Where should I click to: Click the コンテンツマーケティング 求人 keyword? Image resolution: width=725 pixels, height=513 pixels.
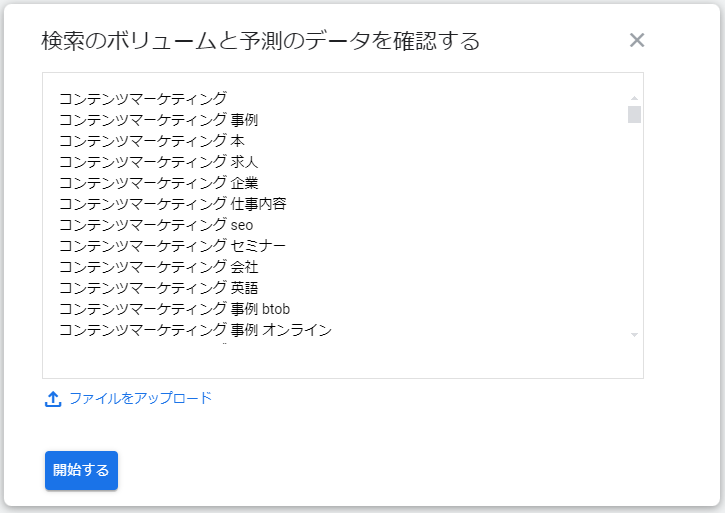158,161
